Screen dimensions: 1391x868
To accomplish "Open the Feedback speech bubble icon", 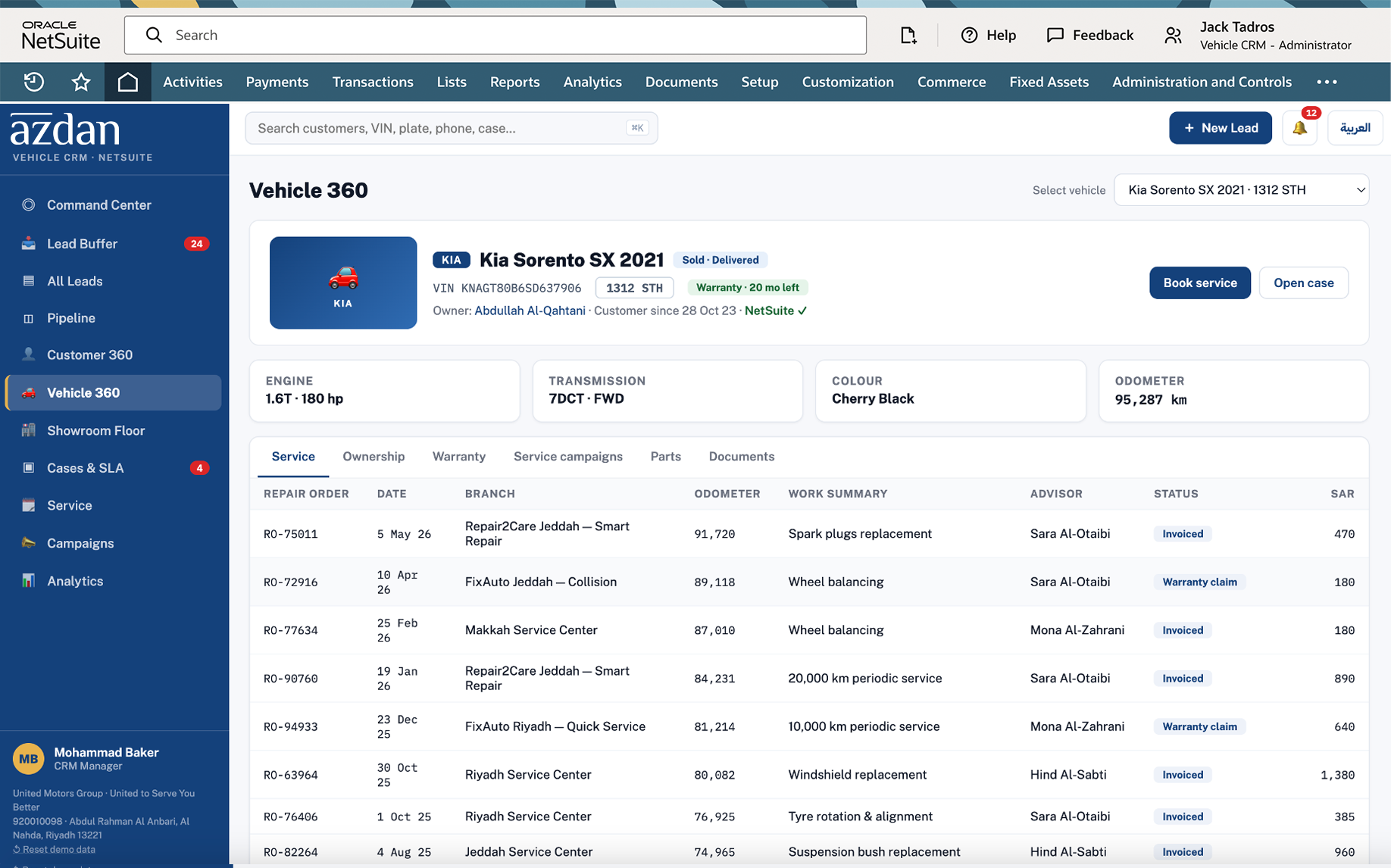I will click(x=1055, y=35).
